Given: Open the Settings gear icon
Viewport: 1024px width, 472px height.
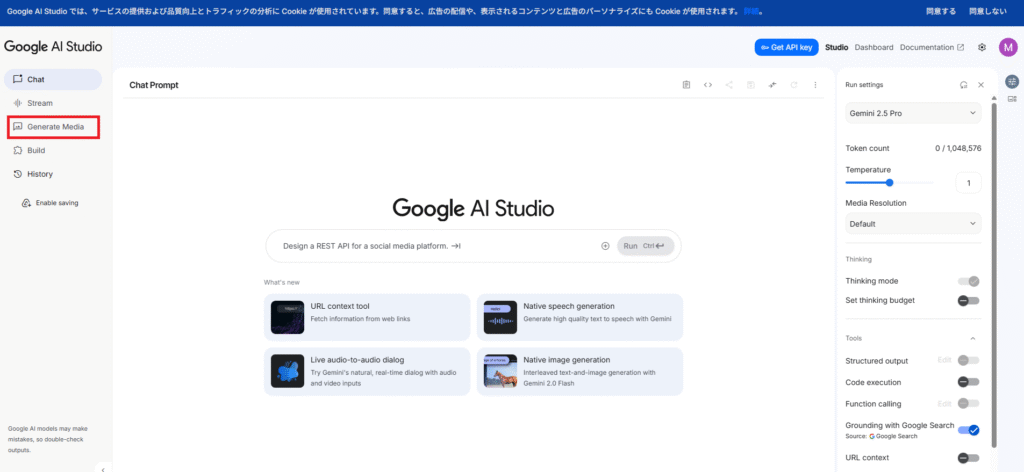Looking at the screenshot, I should (x=982, y=47).
